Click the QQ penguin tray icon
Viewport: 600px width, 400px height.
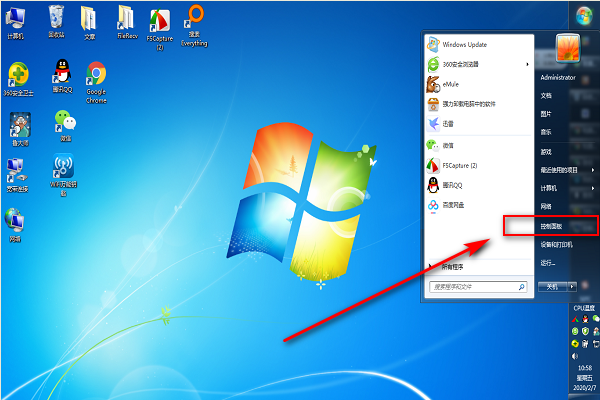585,318
